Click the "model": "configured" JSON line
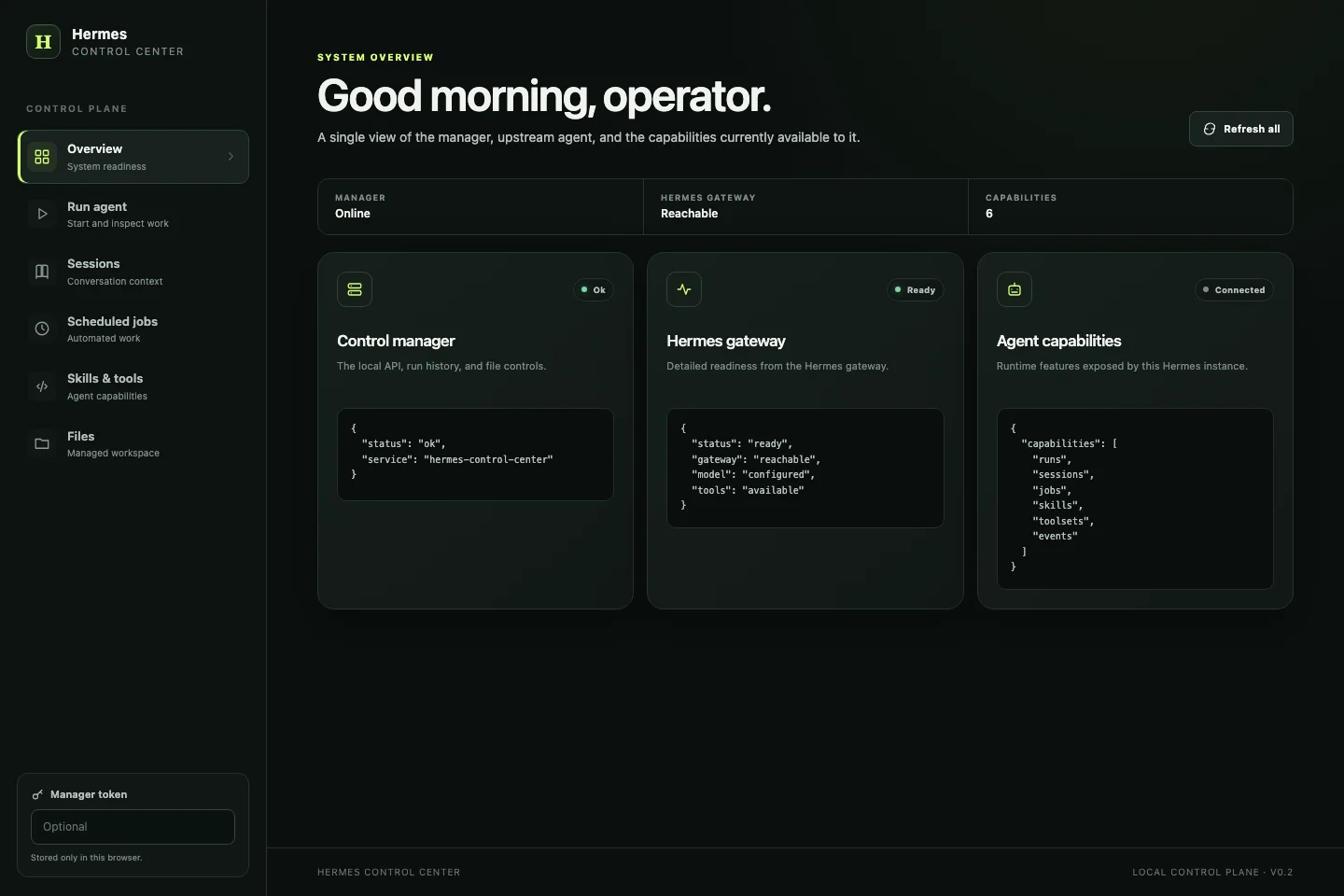Viewport: 1344px width, 896px height. point(753,474)
